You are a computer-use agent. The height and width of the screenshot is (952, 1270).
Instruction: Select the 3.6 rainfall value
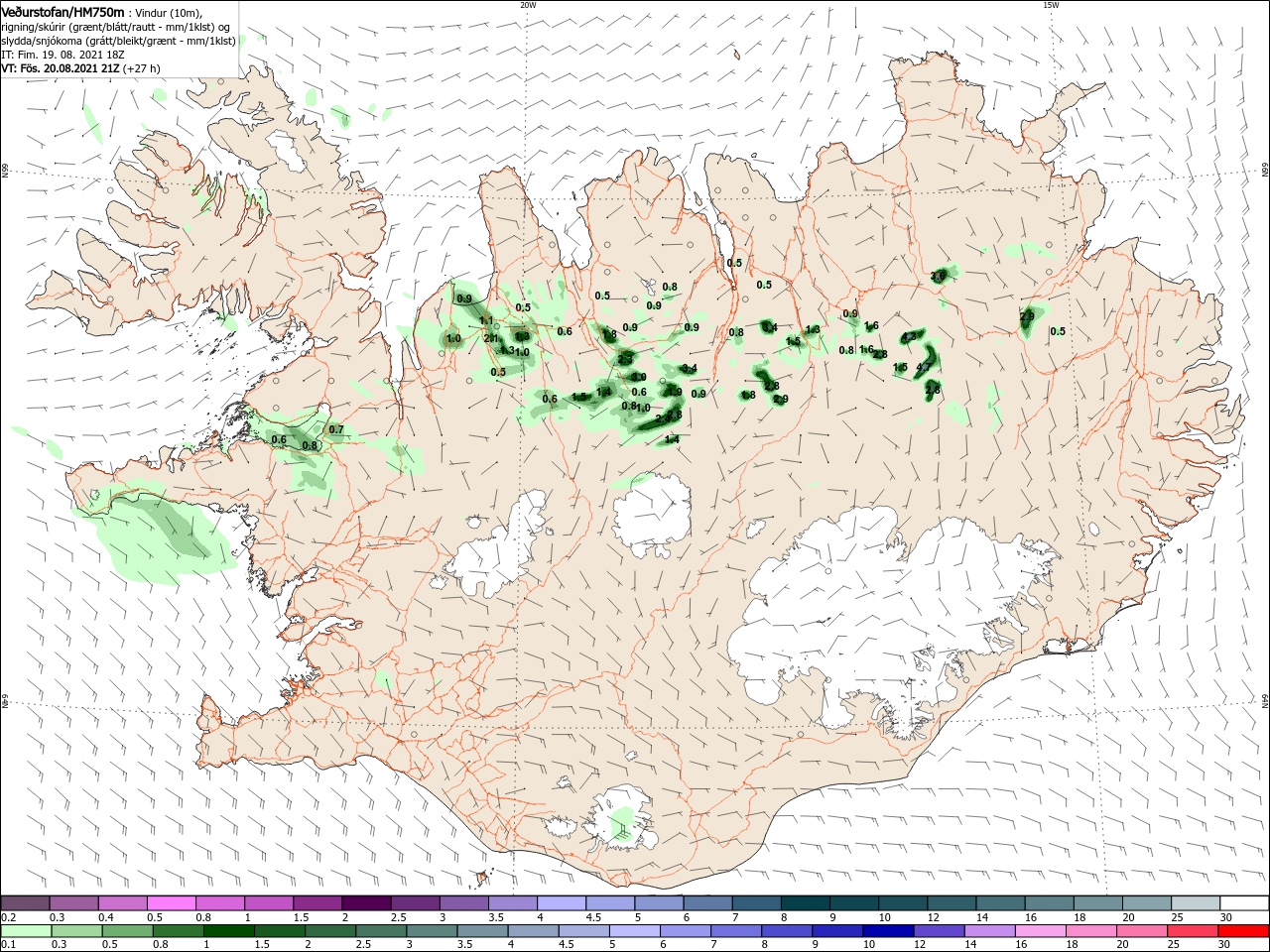(938, 276)
